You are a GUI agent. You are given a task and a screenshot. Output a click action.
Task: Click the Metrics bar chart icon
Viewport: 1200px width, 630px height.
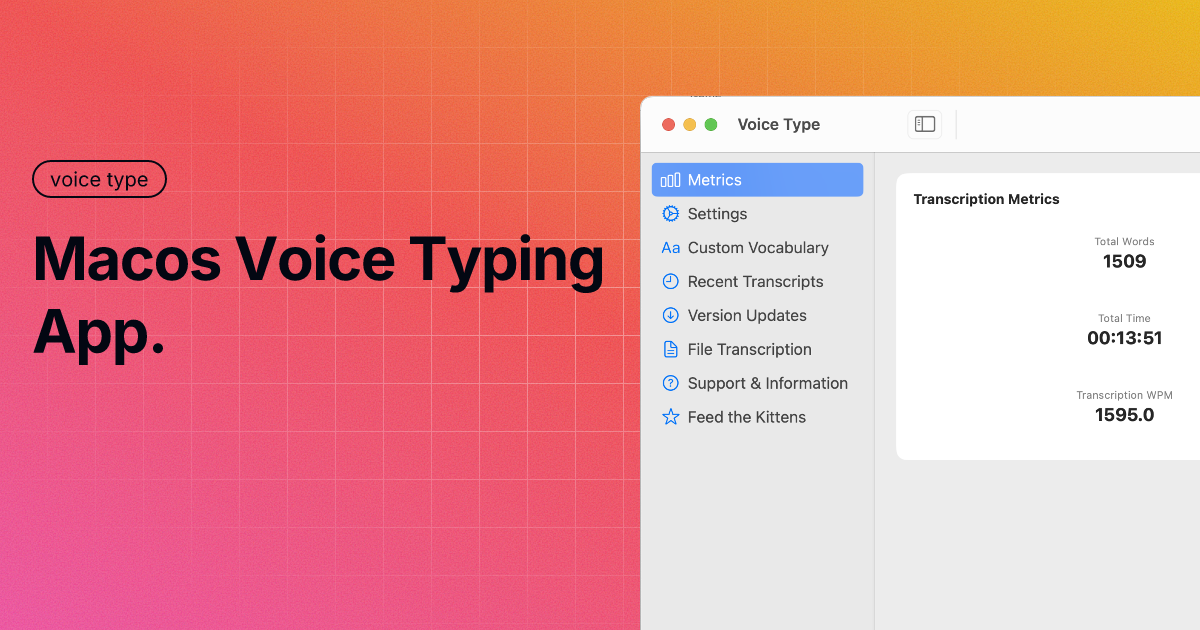coord(671,180)
